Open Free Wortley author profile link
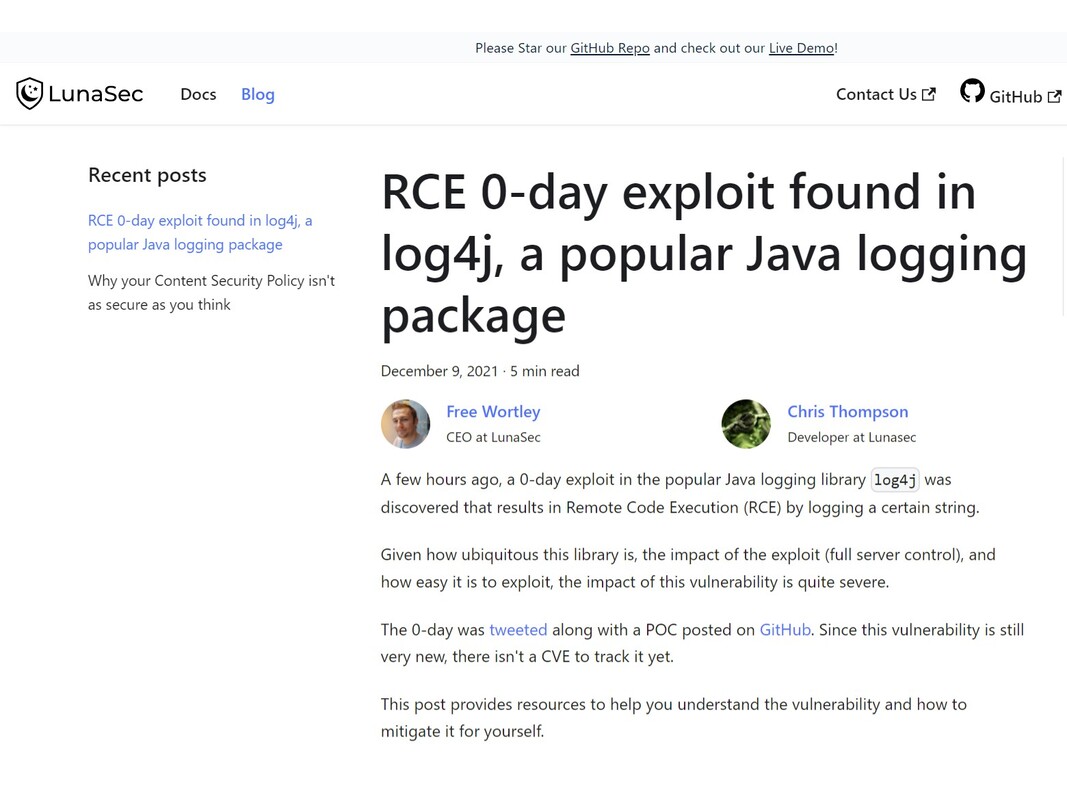Image resolution: width=1067 pixels, height=800 pixels. 493,412
